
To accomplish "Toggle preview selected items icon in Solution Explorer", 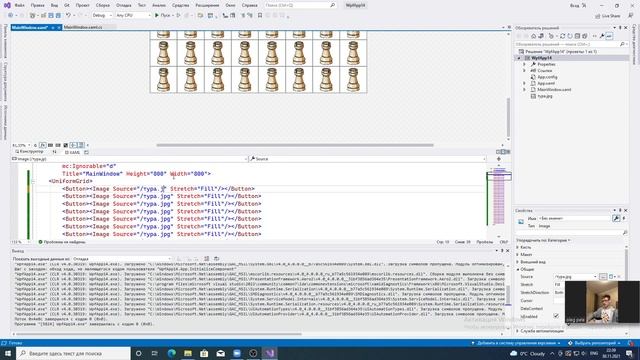I will click(x=609, y=36).
